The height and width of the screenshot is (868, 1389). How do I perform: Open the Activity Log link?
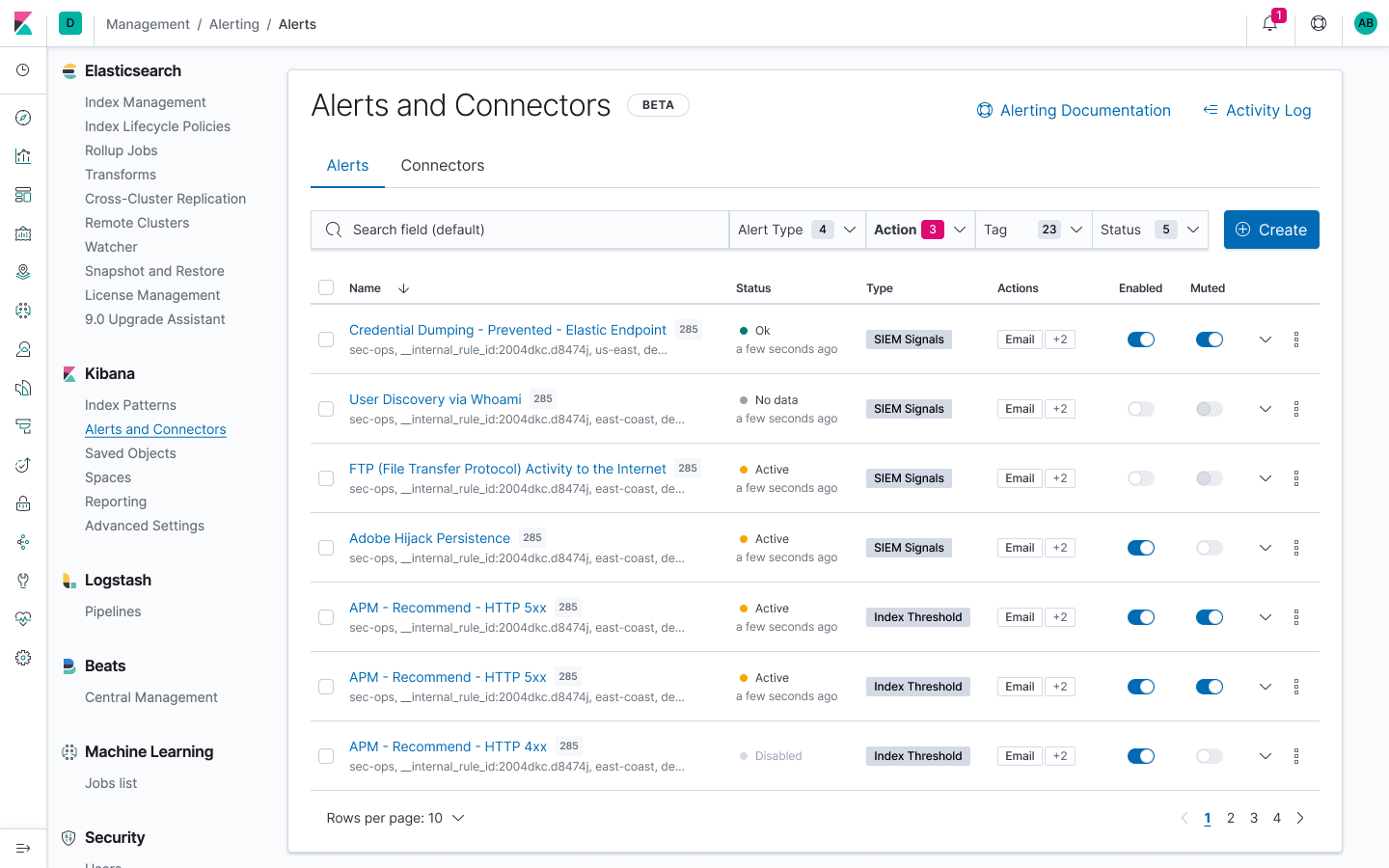point(1257,110)
